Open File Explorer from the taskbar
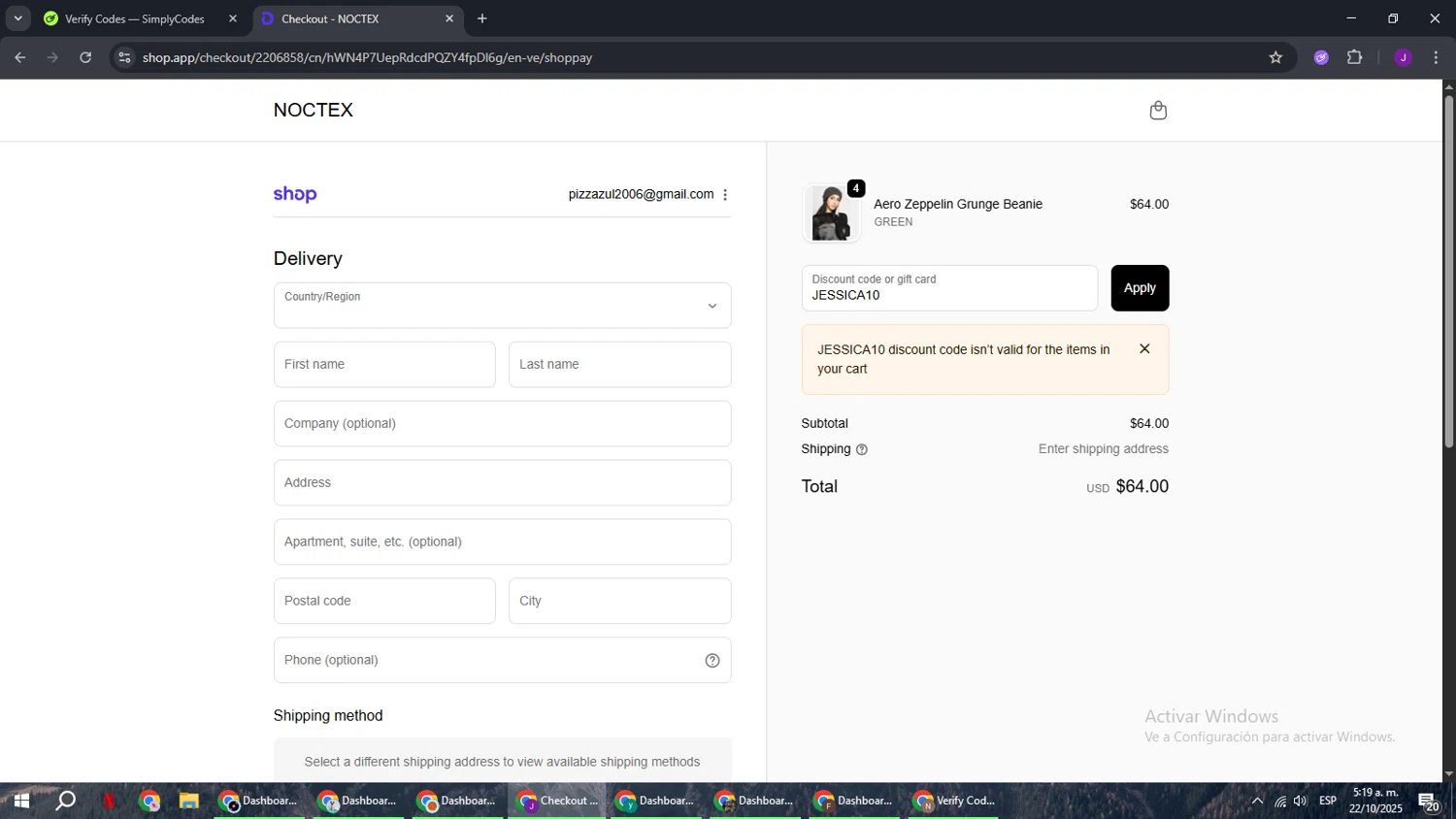 [x=188, y=802]
